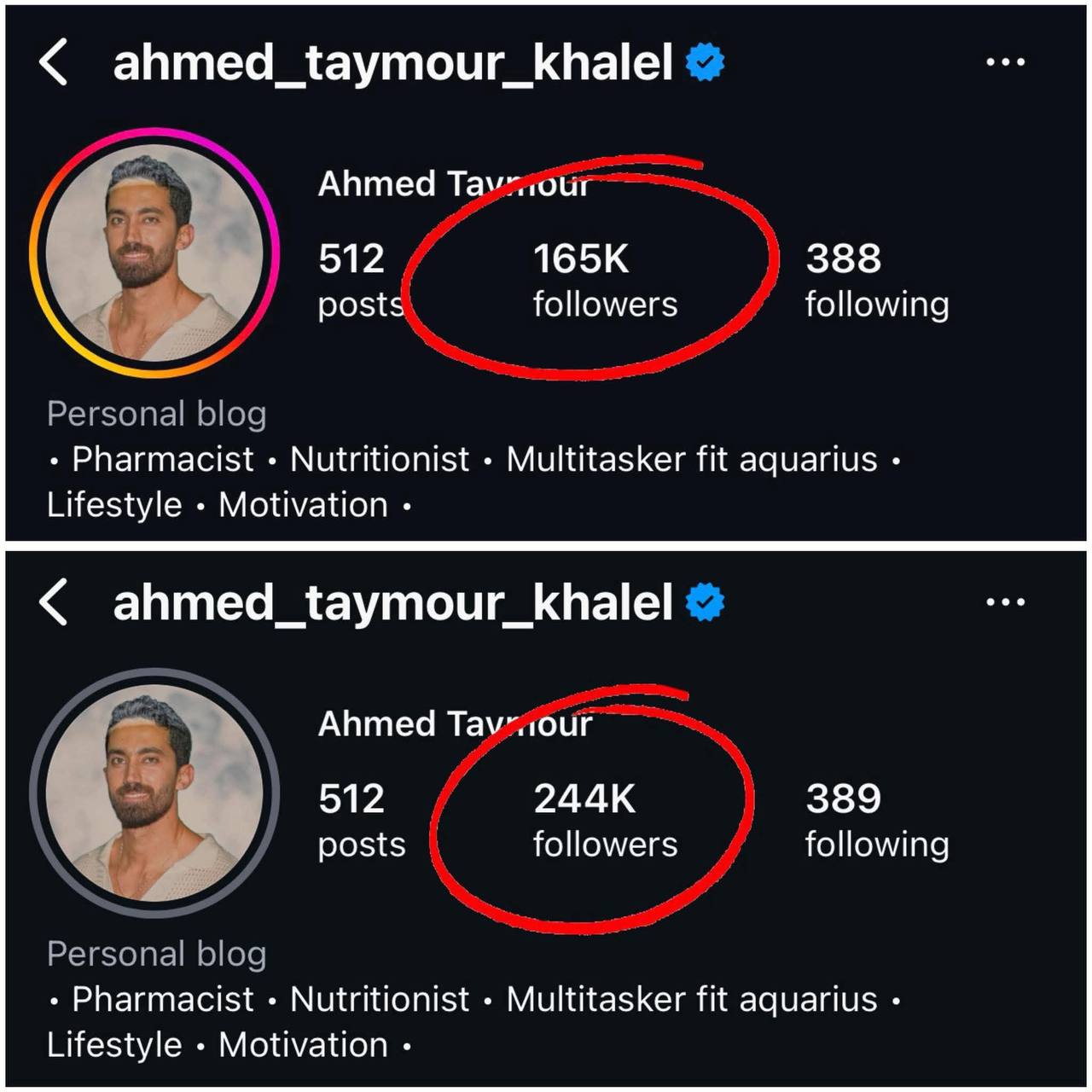Open the 244K followers list
This screenshot has height=1092, width=1092.
click(604, 820)
